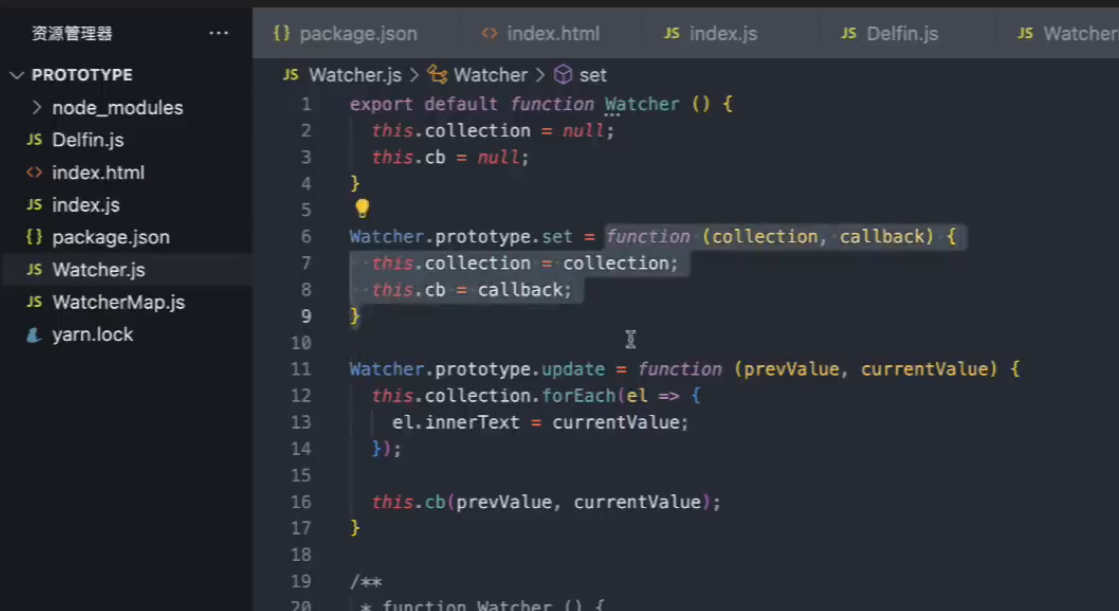1119x611 pixels.
Task: Click the yarn icon beside yarn.lock
Action: point(34,334)
